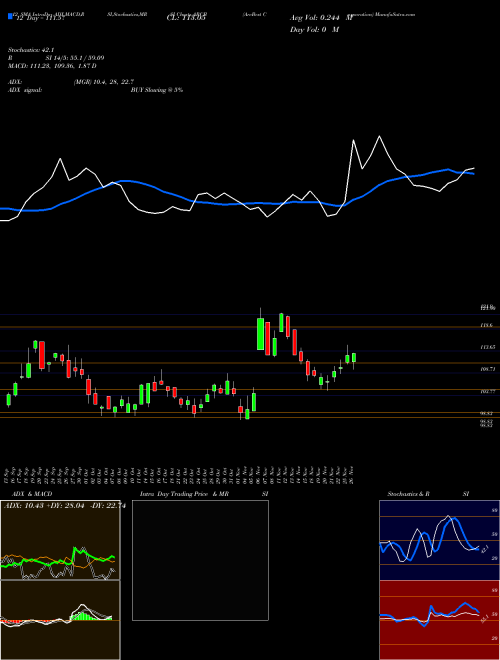500x660 pixels.
Task: Click the 'MACD: 111.23, 109.36, 1.87' line
Action: click(52, 66)
